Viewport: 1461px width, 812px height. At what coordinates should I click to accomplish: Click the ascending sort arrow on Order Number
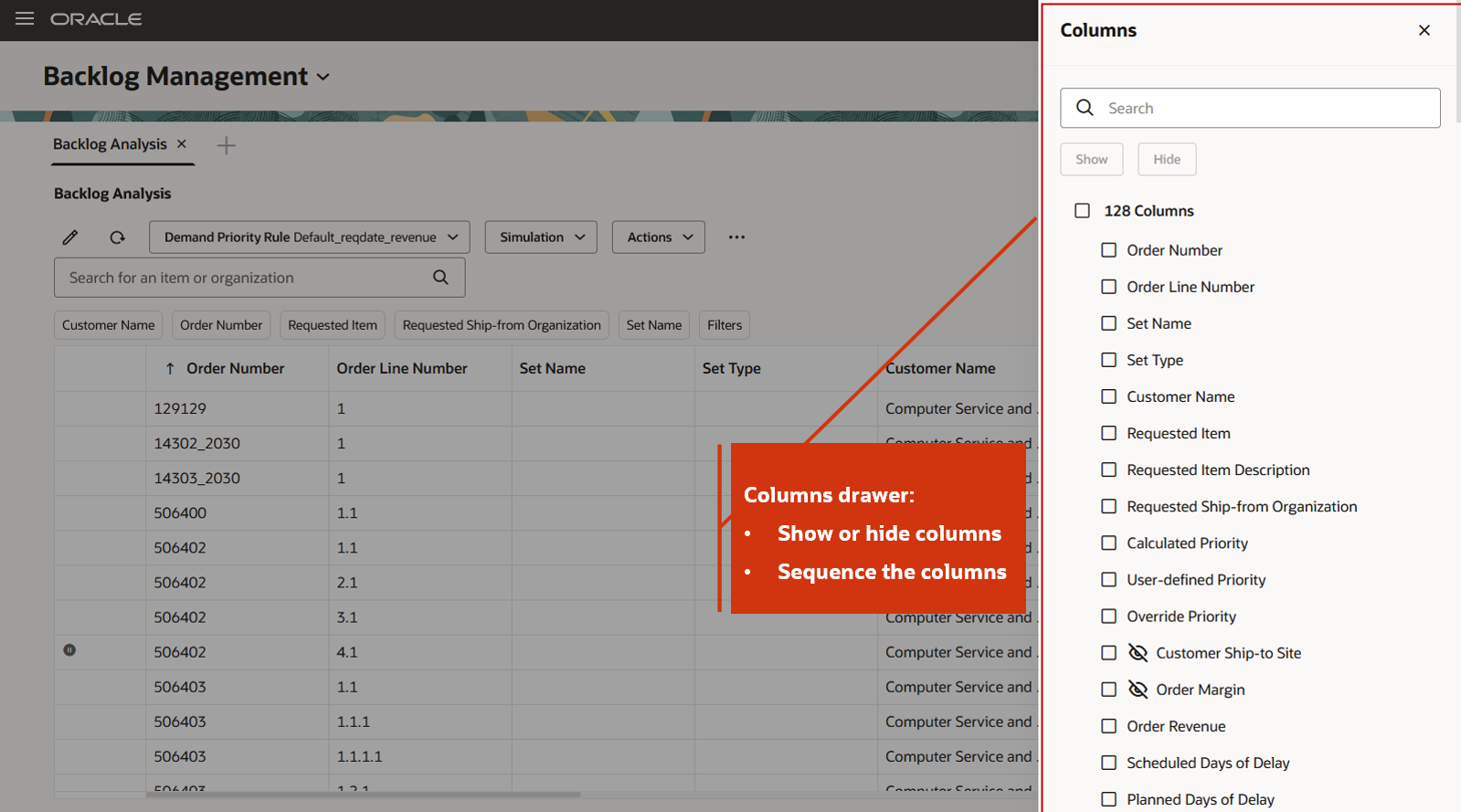pos(170,369)
